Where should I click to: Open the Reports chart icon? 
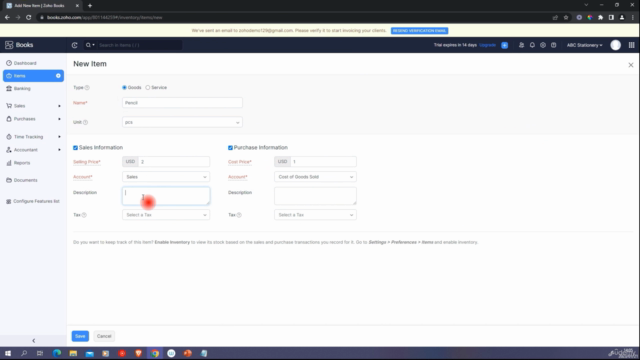[9, 163]
